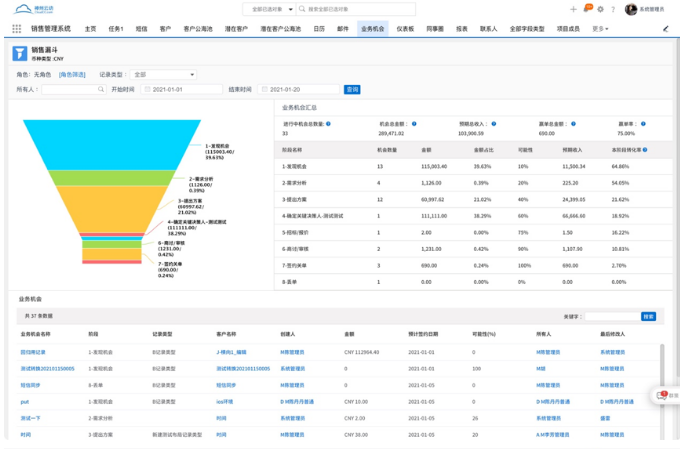Screen dimensions: 680x449
Task: Click the 关键字 search input field
Action: pyautogui.click(x=610, y=316)
